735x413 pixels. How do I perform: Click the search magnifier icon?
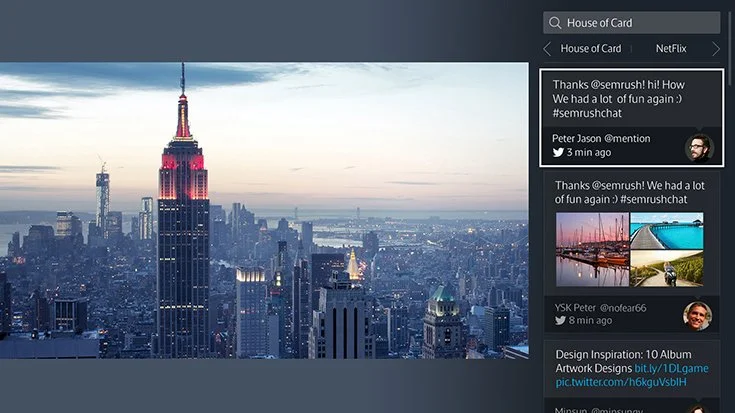(x=555, y=23)
